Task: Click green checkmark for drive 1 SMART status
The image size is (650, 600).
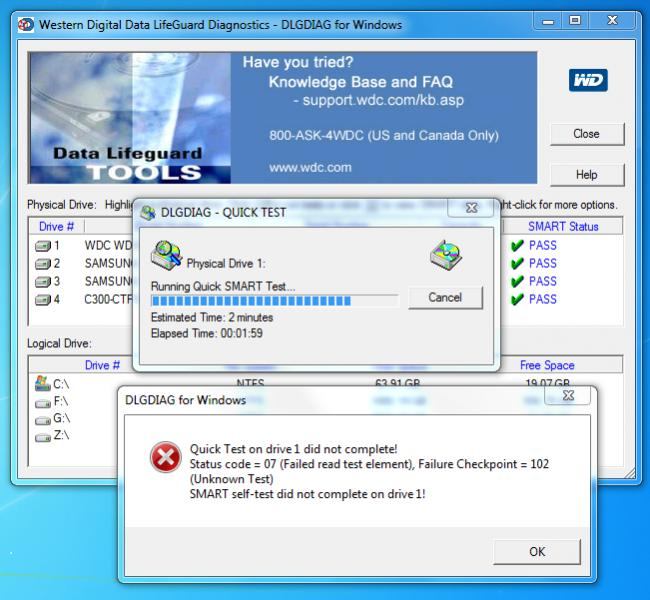Action: (517, 245)
